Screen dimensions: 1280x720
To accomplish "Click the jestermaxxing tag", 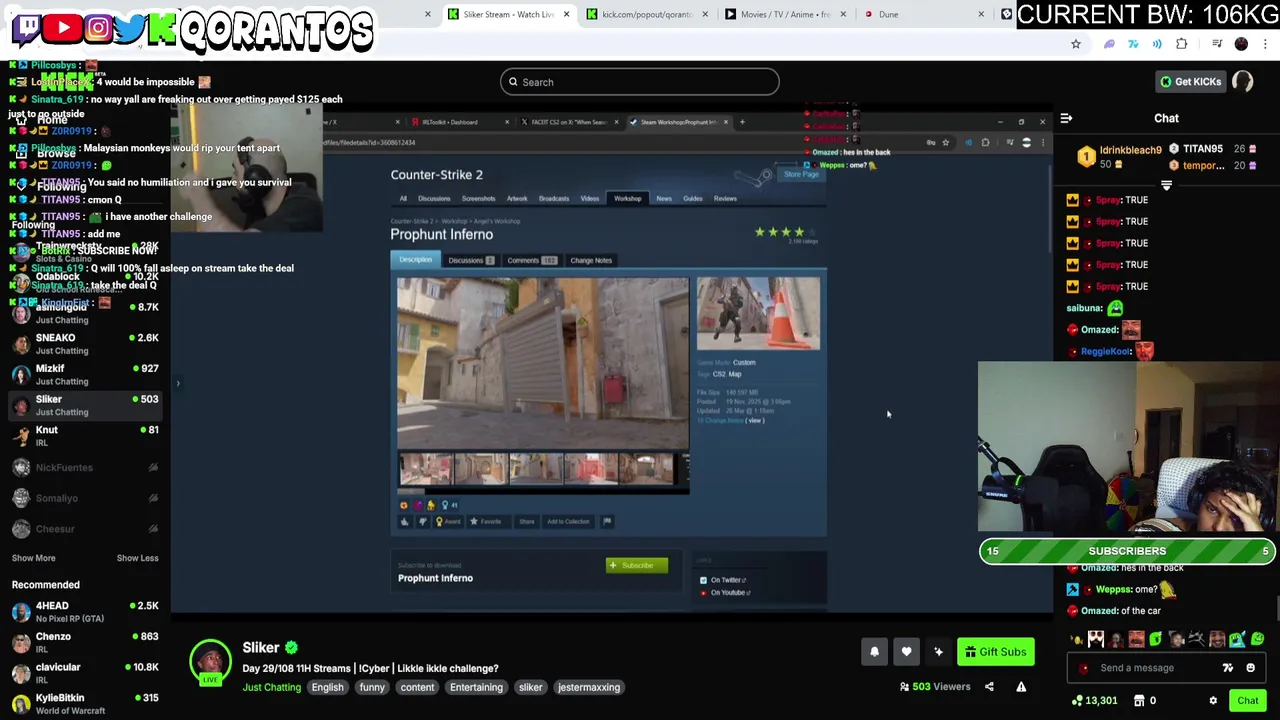I will tap(589, 688).
